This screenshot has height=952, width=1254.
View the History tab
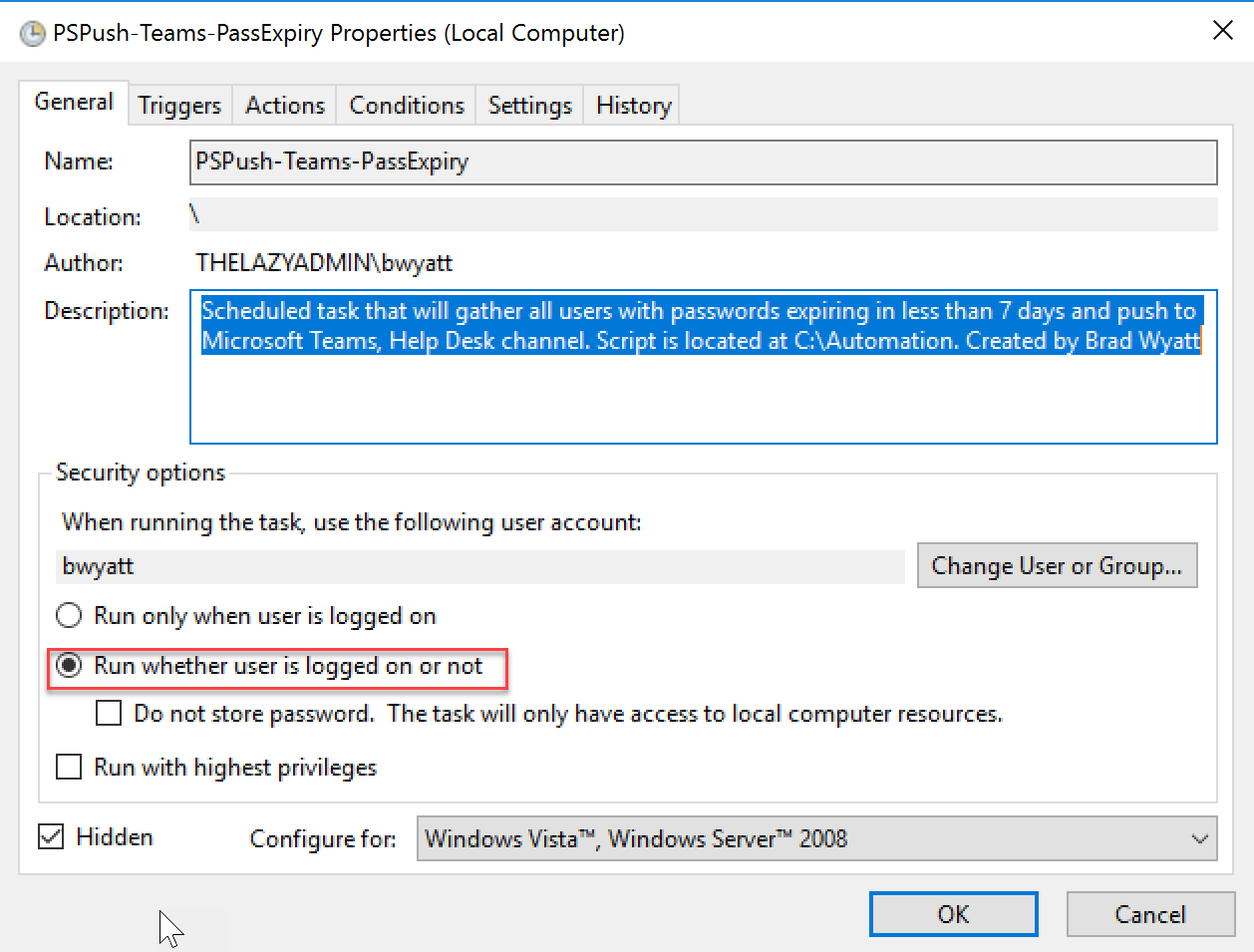tap(633, 106)
